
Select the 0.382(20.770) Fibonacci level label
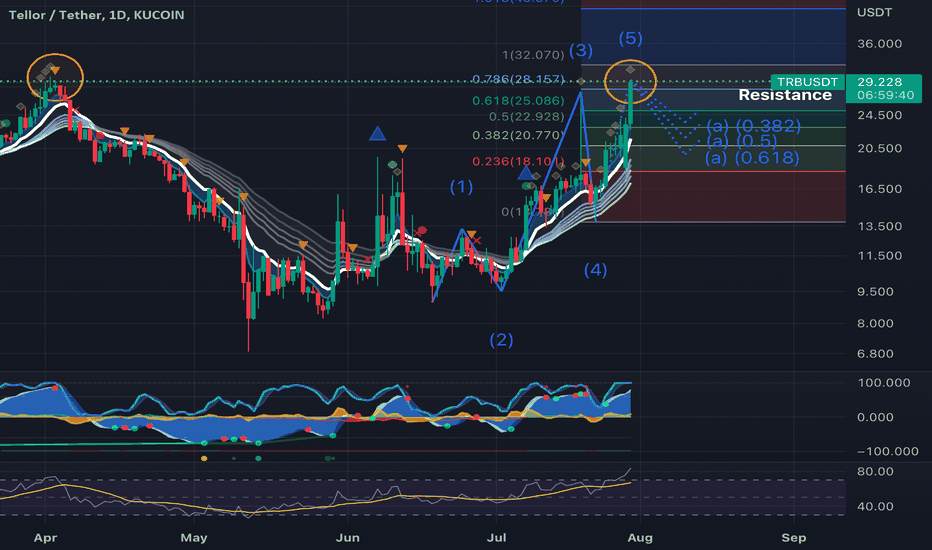pyautogui.click(x=518, y=136)
